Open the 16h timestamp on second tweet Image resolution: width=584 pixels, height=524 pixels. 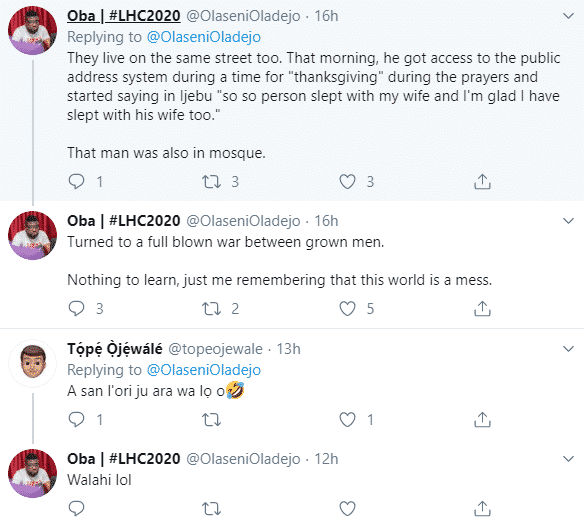(326, 221)
